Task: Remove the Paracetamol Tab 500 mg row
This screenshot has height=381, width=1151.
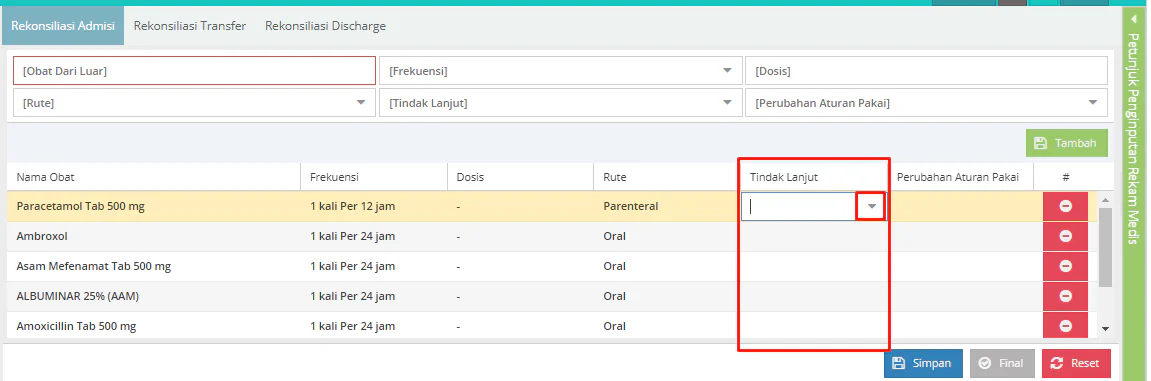Action: point(1065,206)
